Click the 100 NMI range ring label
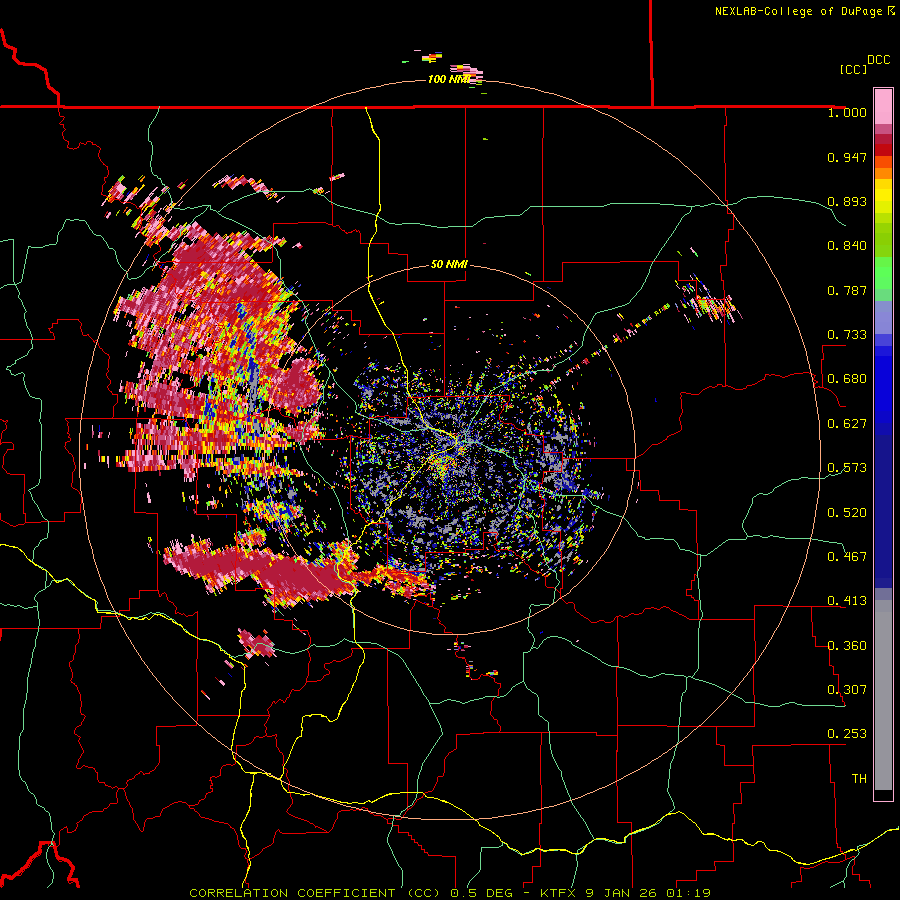Viewport: 900px width, 900px height. coord(448,79)
